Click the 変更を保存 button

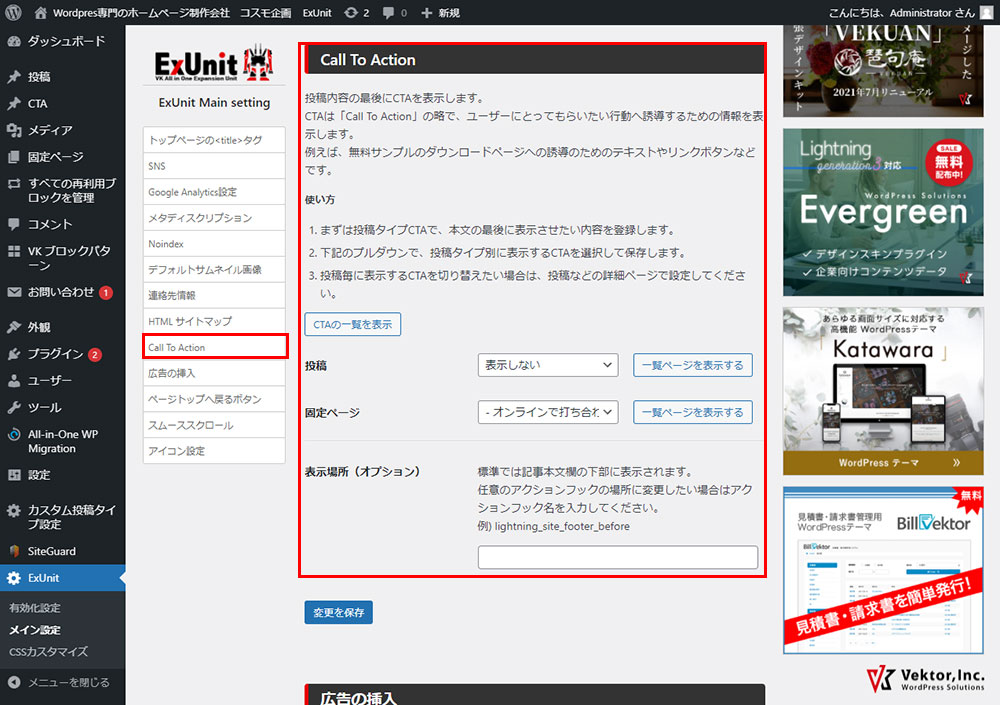[x=338, y=612]
